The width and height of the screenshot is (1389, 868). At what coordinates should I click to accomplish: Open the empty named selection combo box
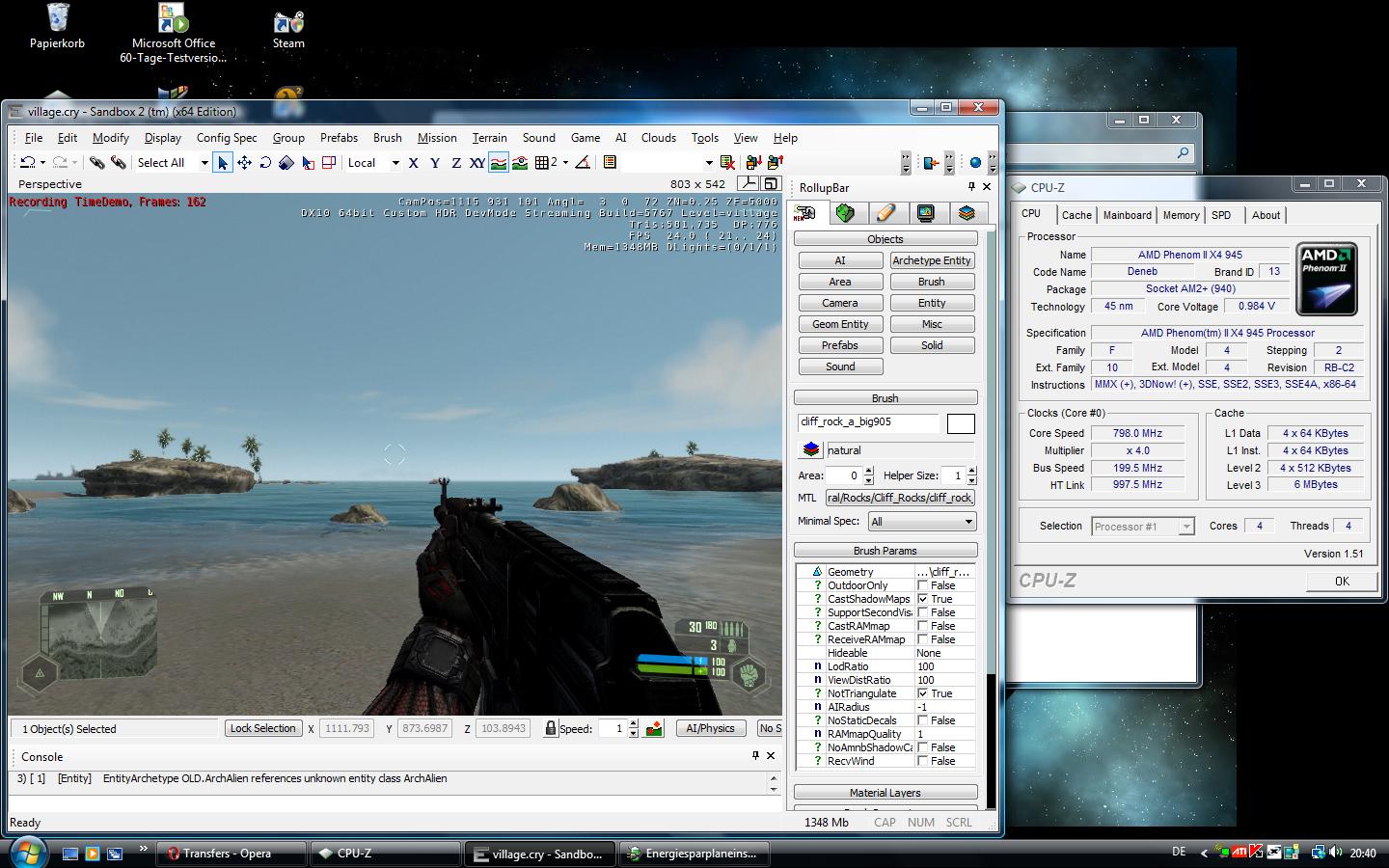pyautogui.click(x=668, y=163)
